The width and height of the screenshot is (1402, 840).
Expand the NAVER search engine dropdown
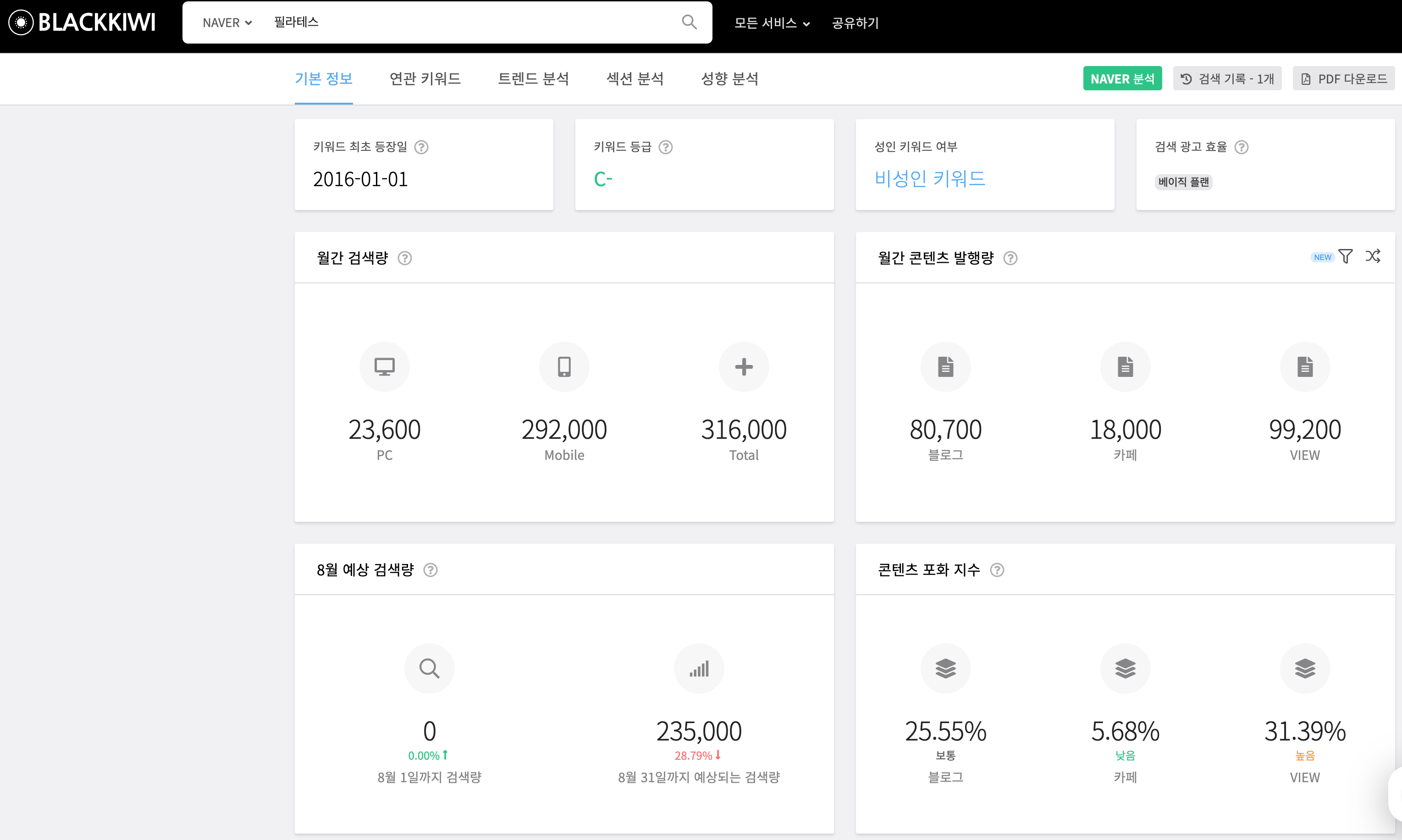pos(227,22)
